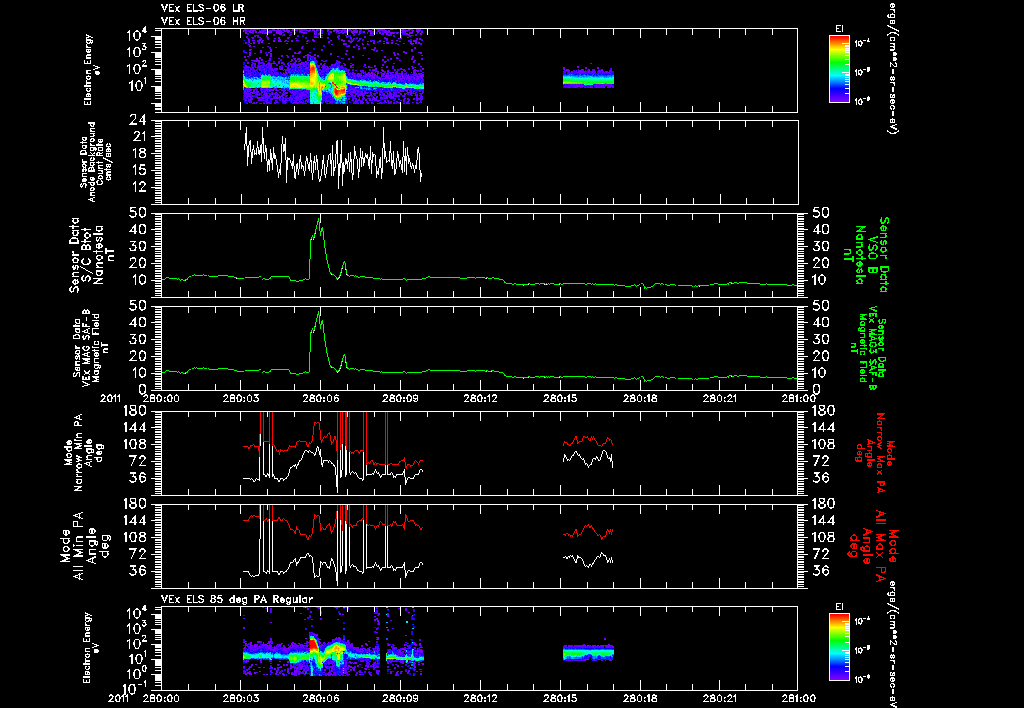
Task: Click the white 'VEx MAG SAF-B Magnetic Field' left label
Action: (x=91, y=347)
